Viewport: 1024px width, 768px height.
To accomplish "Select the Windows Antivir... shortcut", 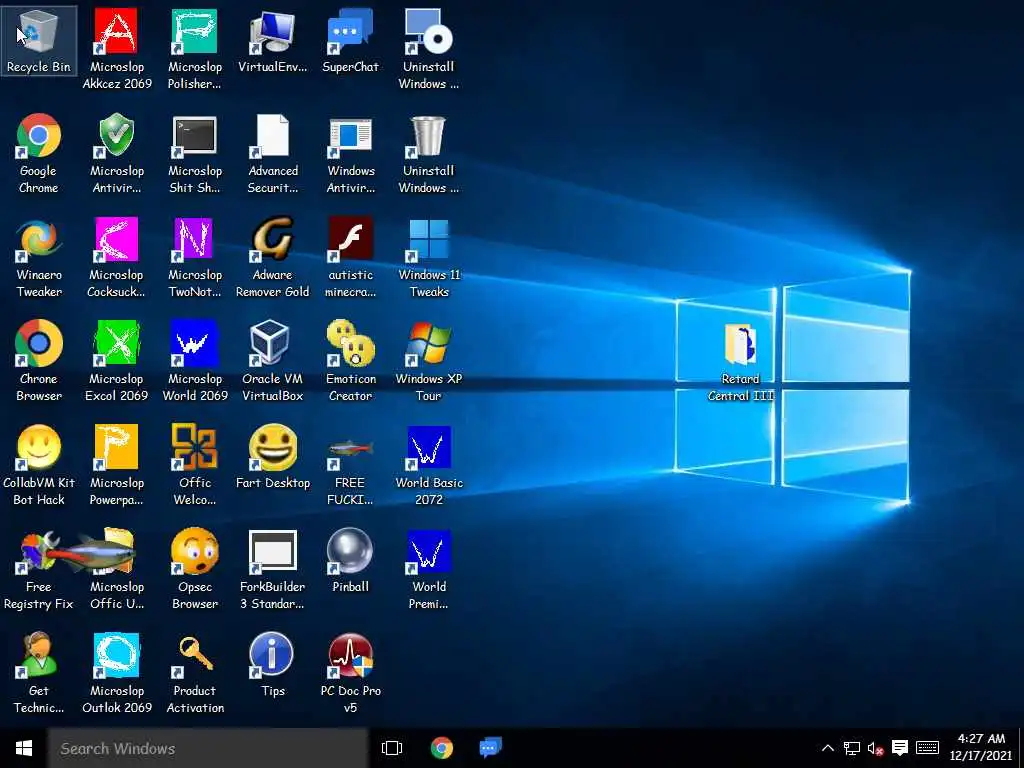I will coord(350,153).
